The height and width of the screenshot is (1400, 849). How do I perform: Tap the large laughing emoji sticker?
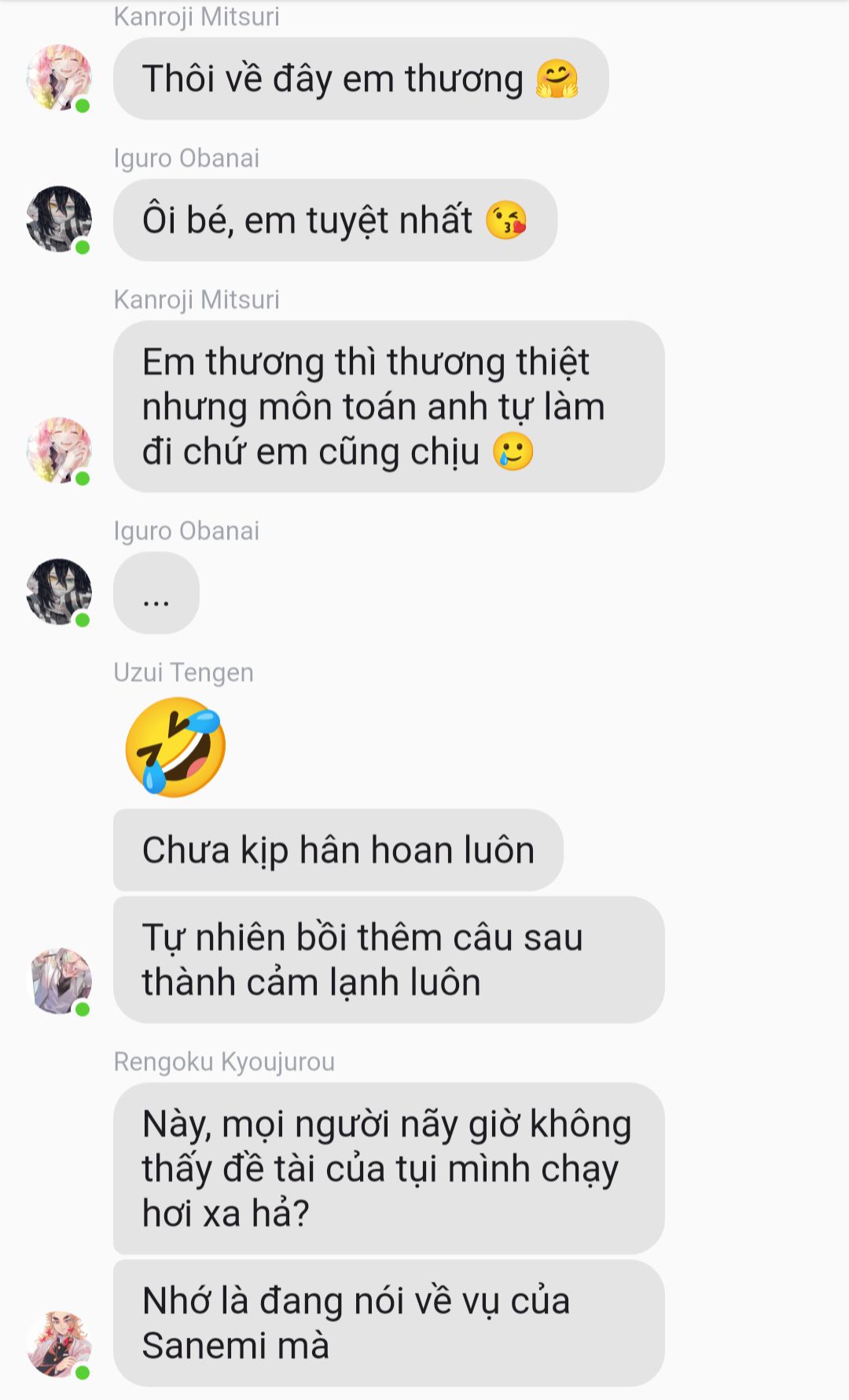click(x=175, y=748)
